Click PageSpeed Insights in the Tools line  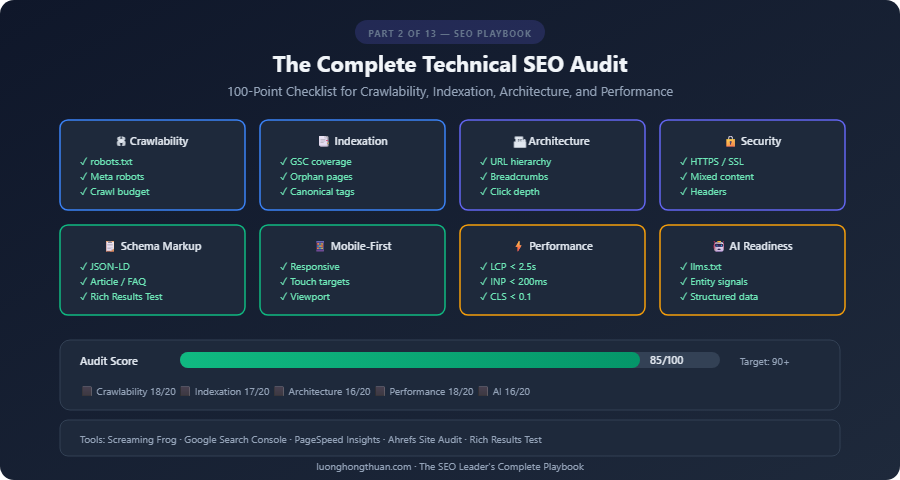coord(337,440)
